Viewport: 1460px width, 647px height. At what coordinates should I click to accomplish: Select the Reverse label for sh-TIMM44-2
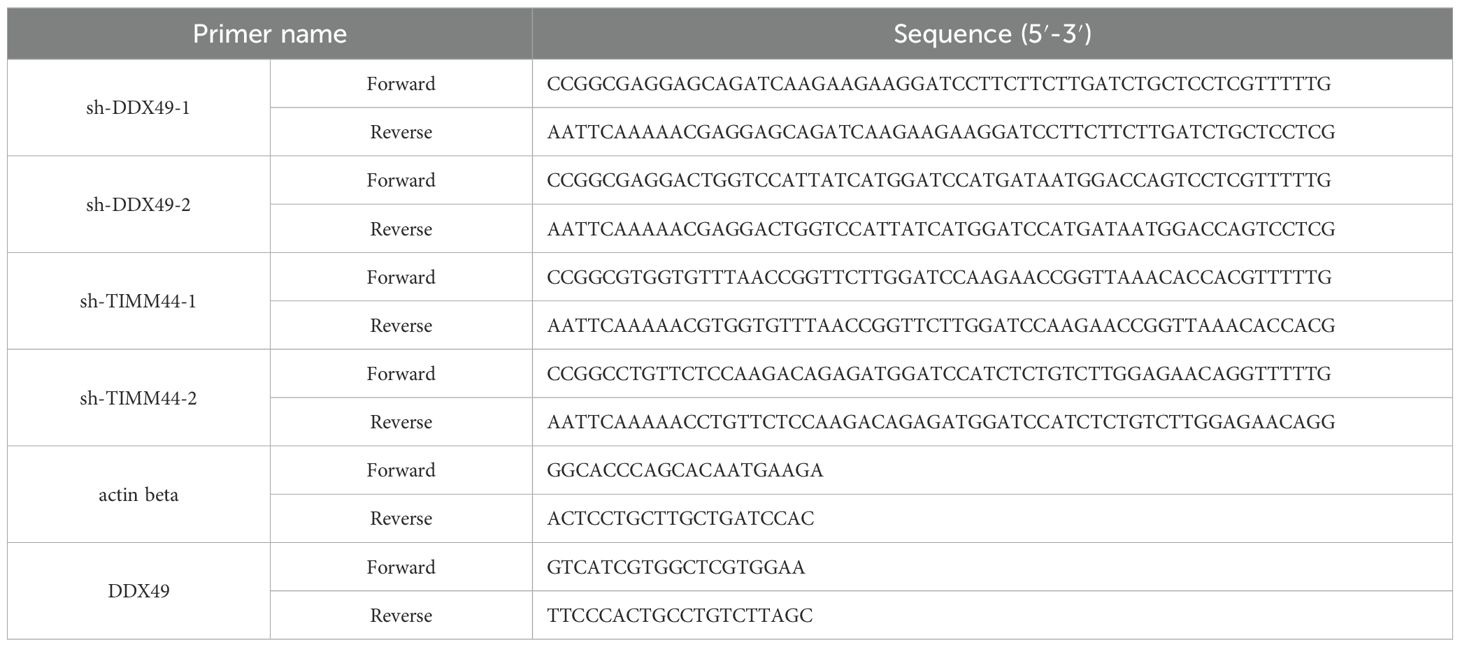tap(401, 422)
